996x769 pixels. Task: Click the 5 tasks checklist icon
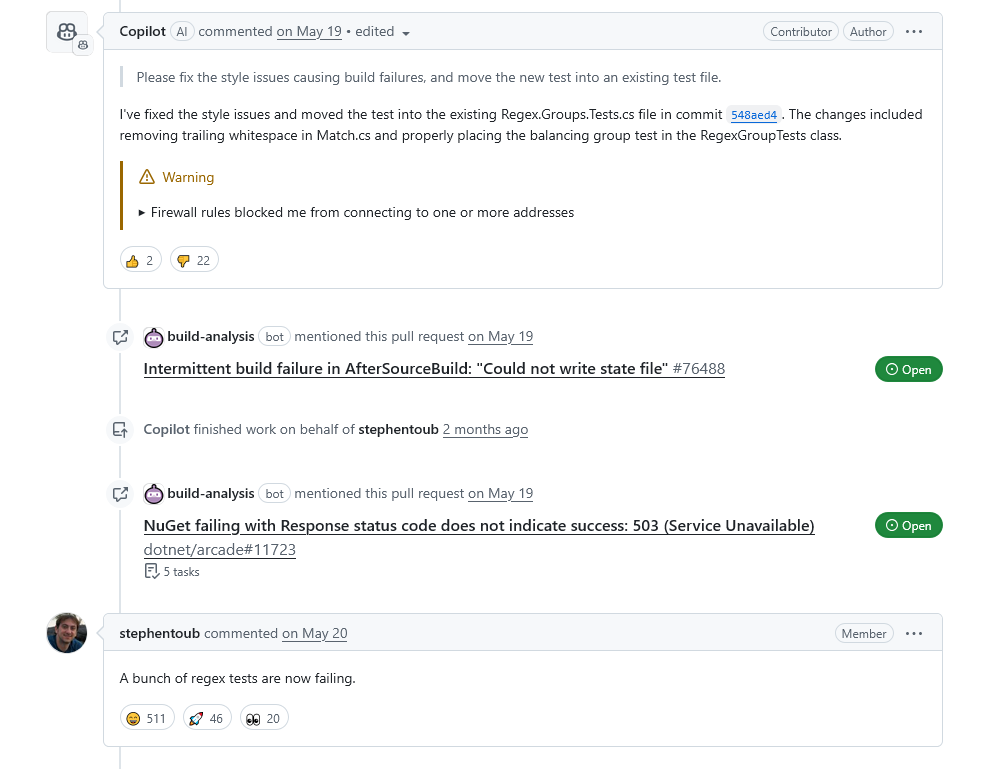tap(151, 572)
